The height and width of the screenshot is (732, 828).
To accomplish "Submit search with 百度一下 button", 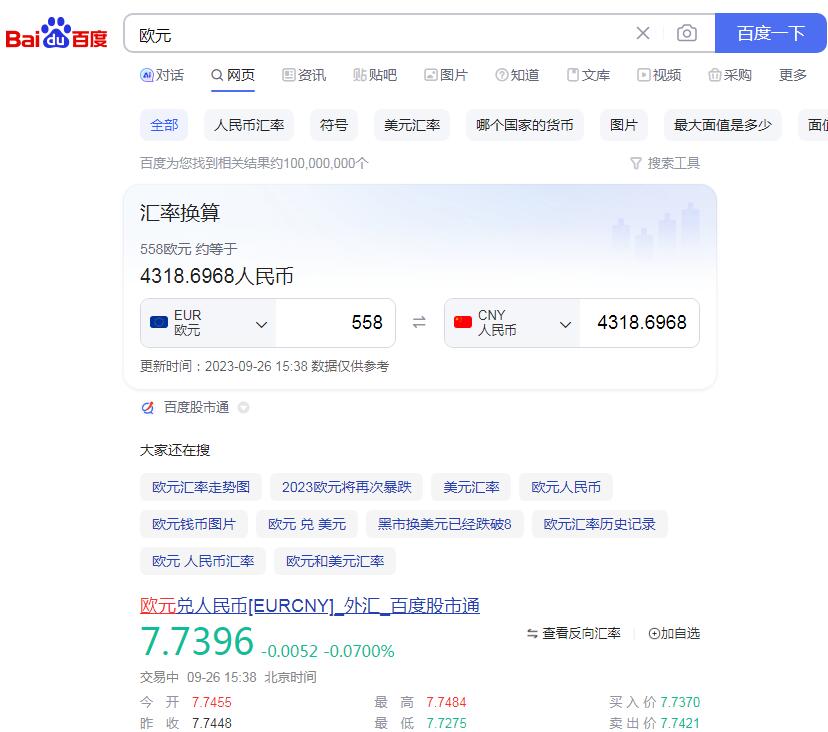I will tap(770, 33).
